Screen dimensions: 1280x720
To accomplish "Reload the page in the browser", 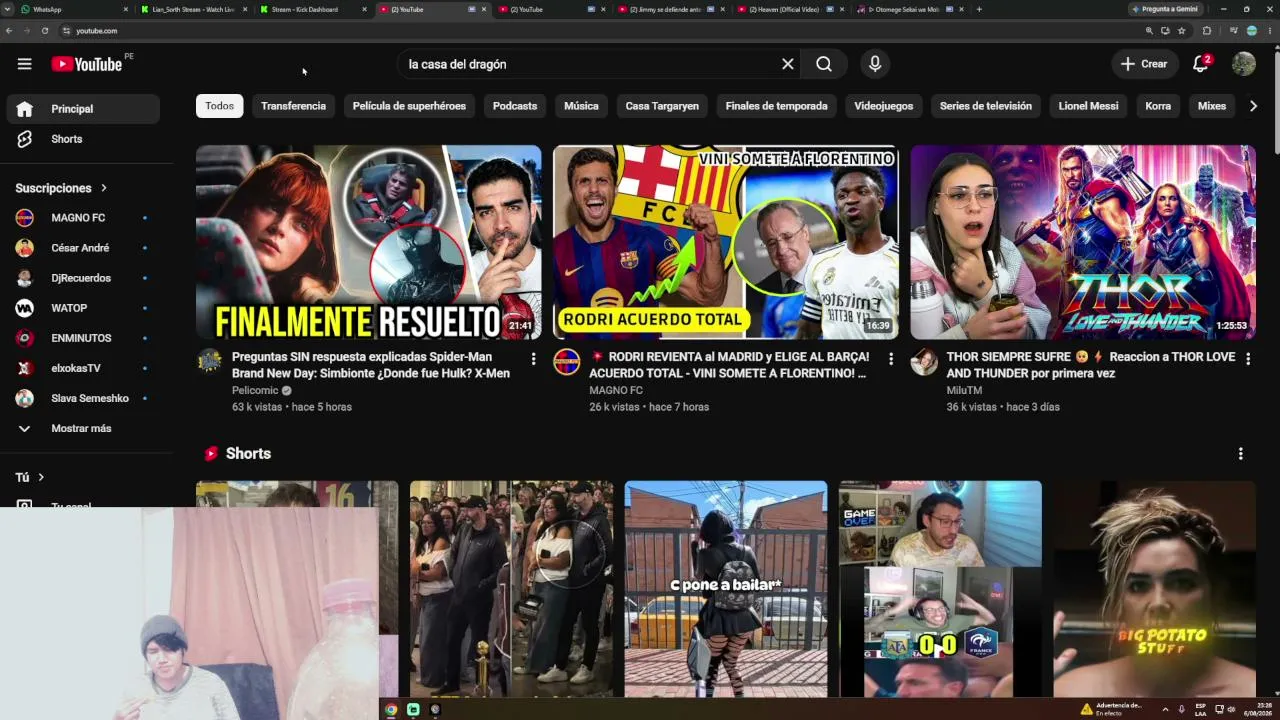I will (45, 31).
